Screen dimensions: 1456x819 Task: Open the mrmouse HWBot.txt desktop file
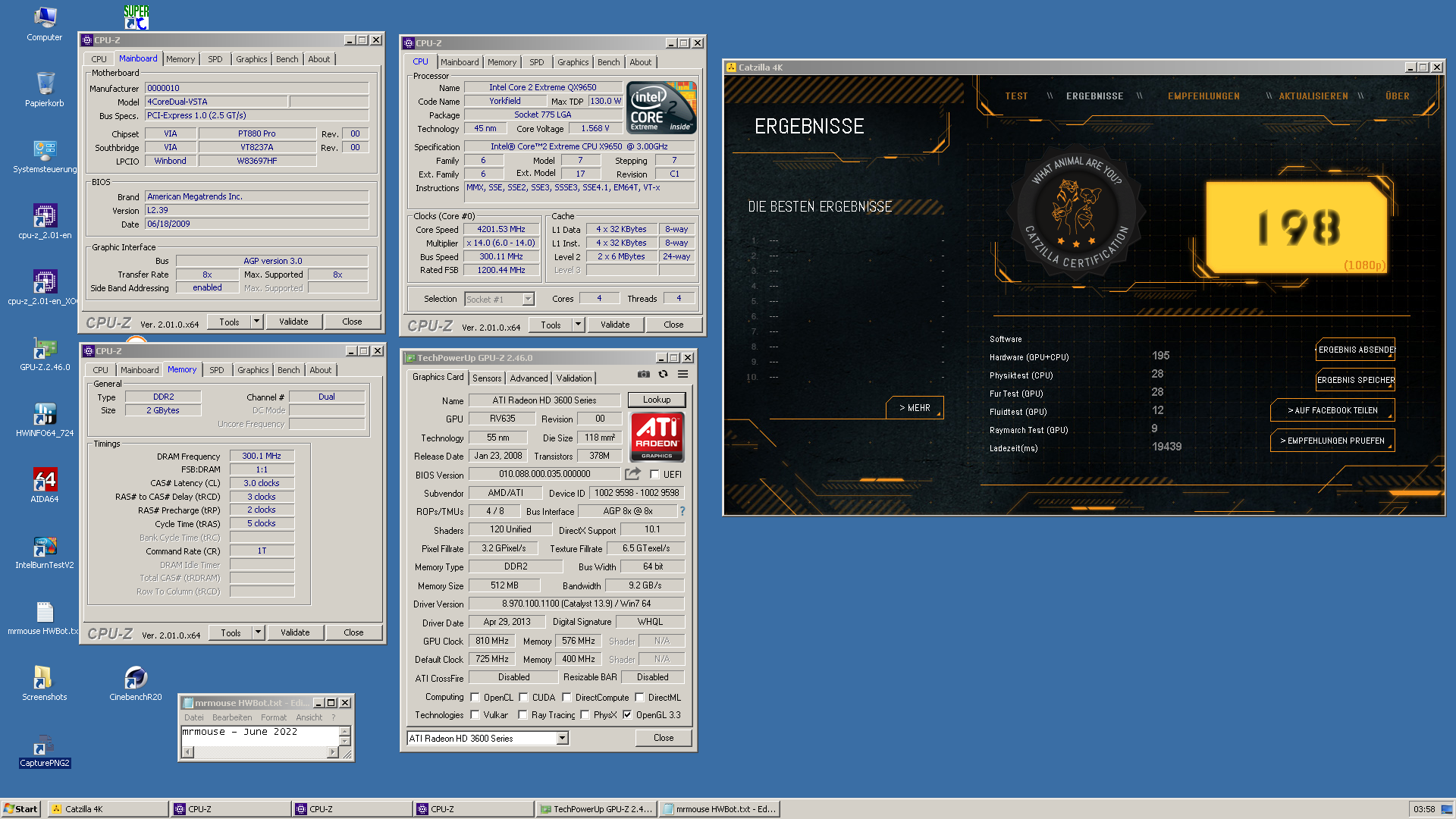[45, 617]
